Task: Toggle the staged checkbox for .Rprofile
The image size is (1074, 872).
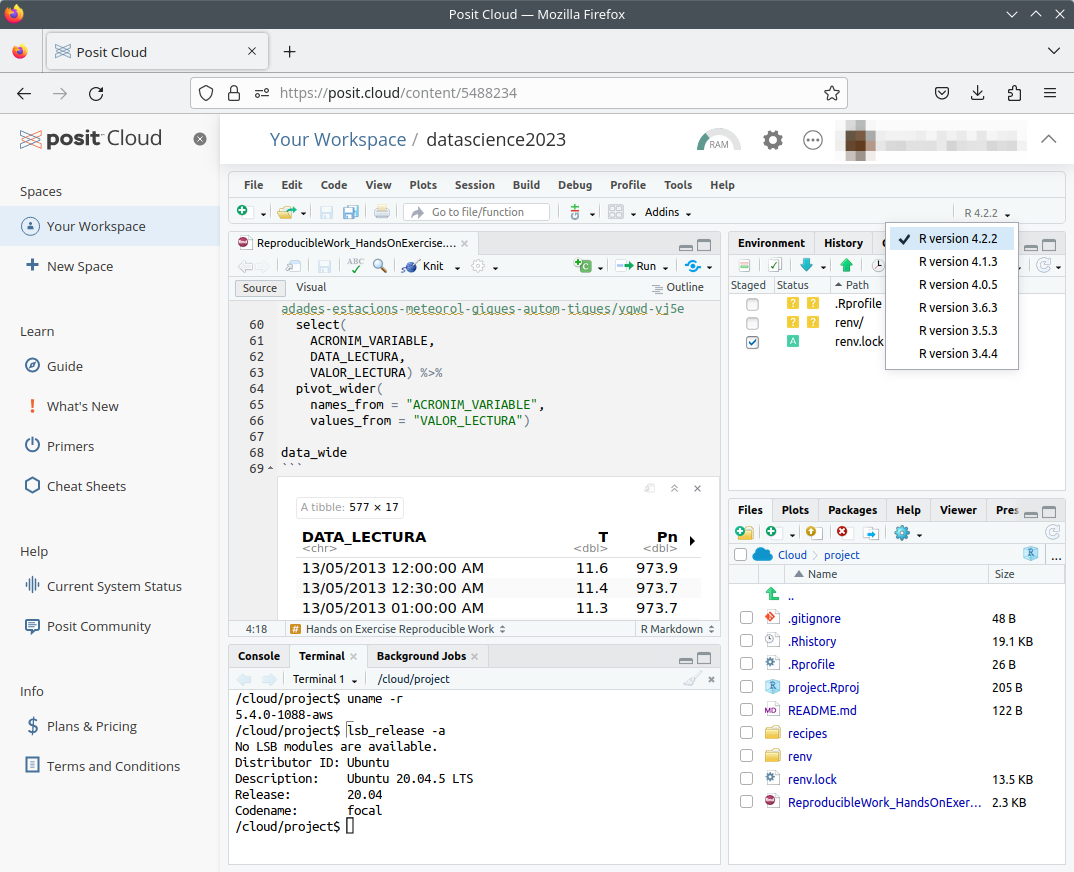Action: (x=752, y=304)
